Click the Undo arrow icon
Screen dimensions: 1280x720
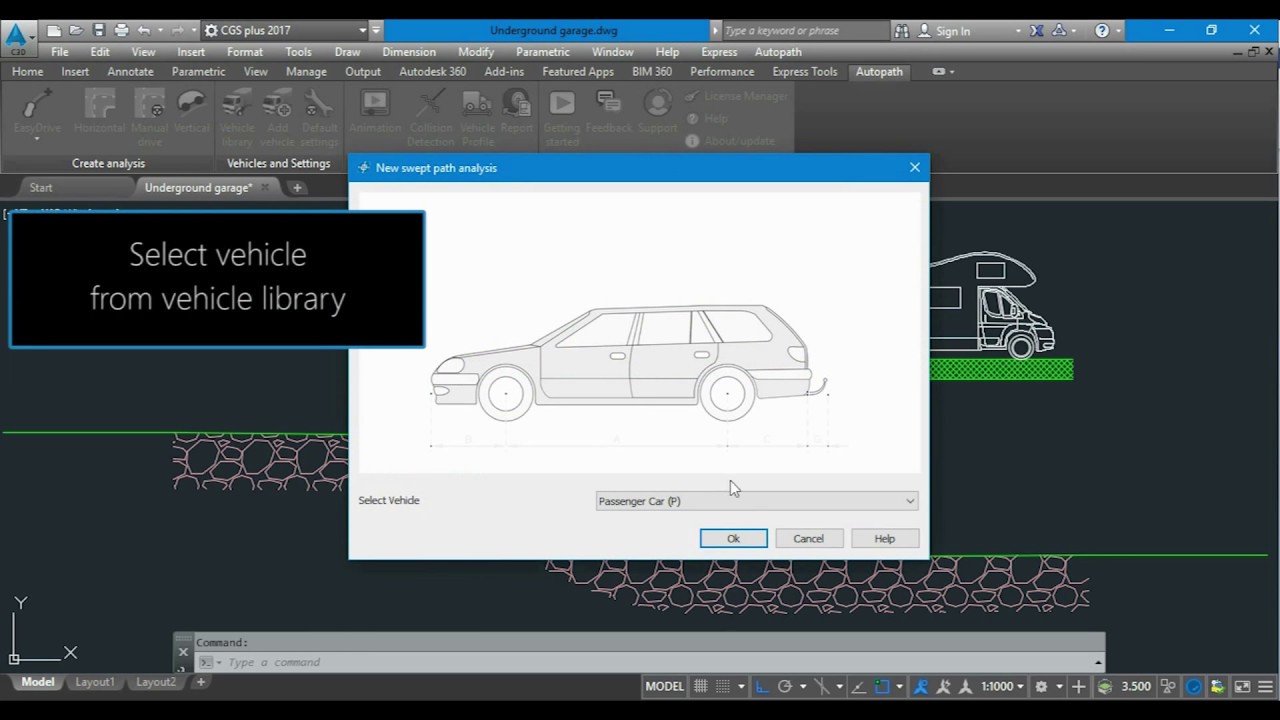pyautogui.click(x=144, y=31)
